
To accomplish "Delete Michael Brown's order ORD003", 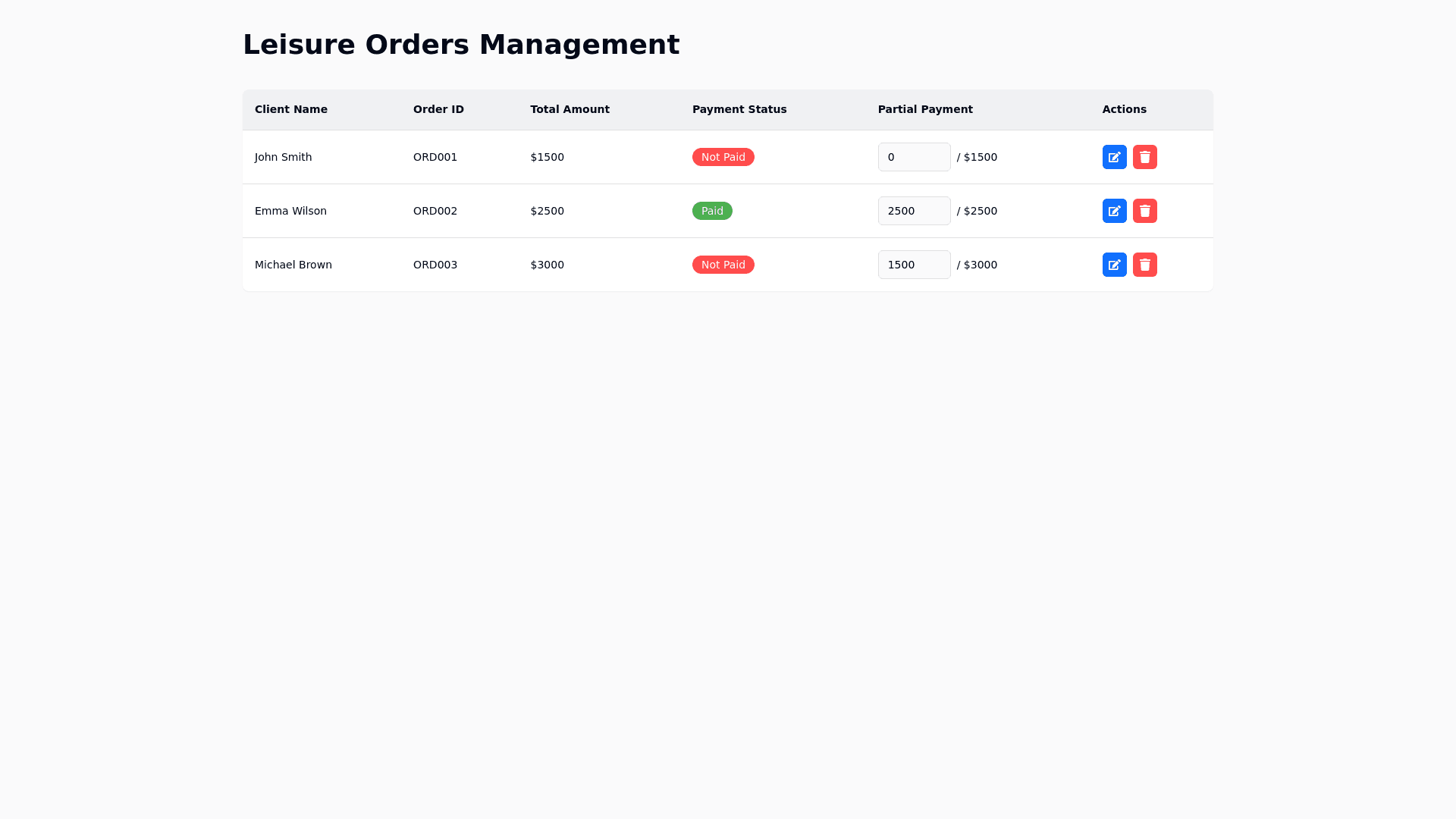I will (1144, 265).
